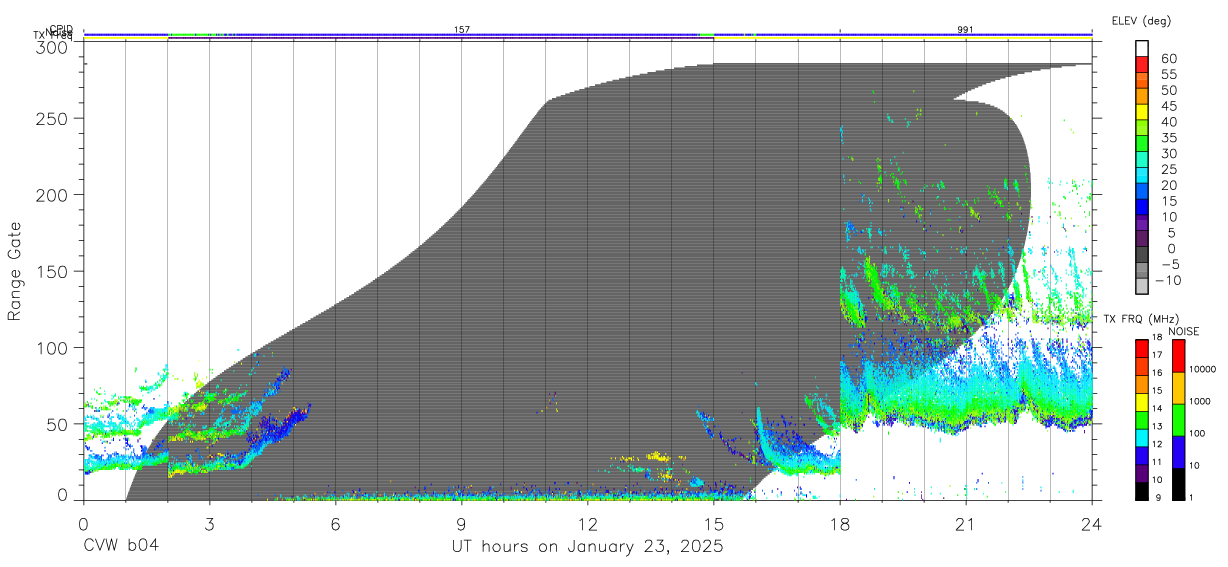
Task: Click the '14' label on TX FRQ colorbar
Action: pos(1156,409)
